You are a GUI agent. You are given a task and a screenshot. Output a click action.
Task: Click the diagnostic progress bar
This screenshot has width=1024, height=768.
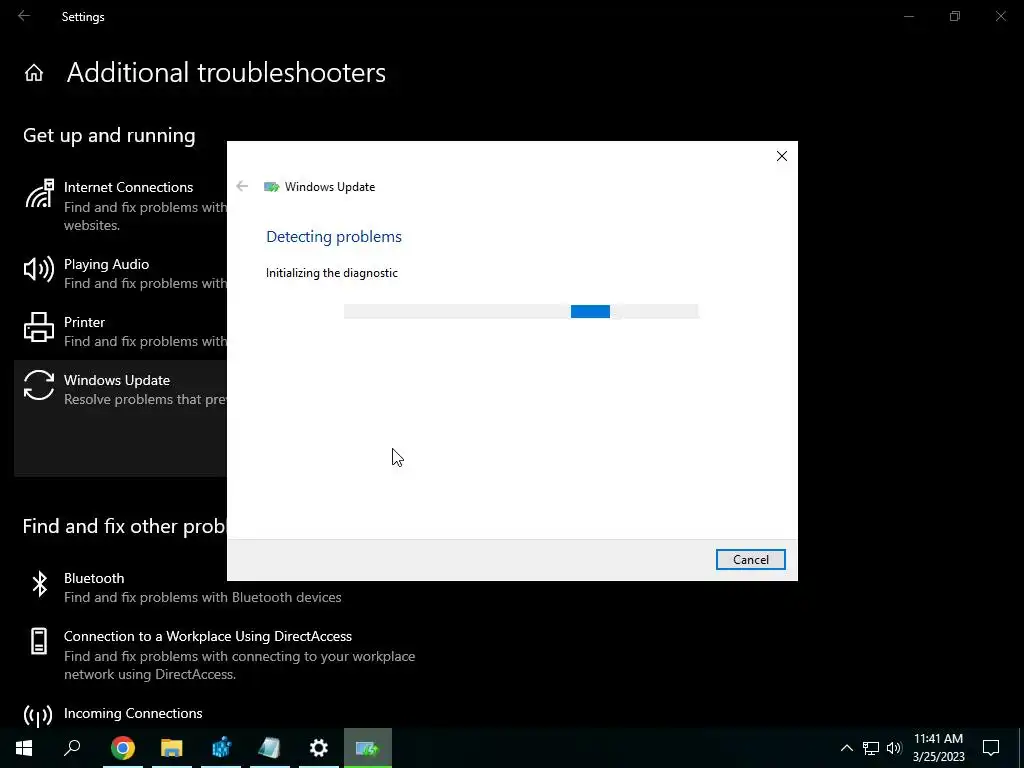click(521, 312)
